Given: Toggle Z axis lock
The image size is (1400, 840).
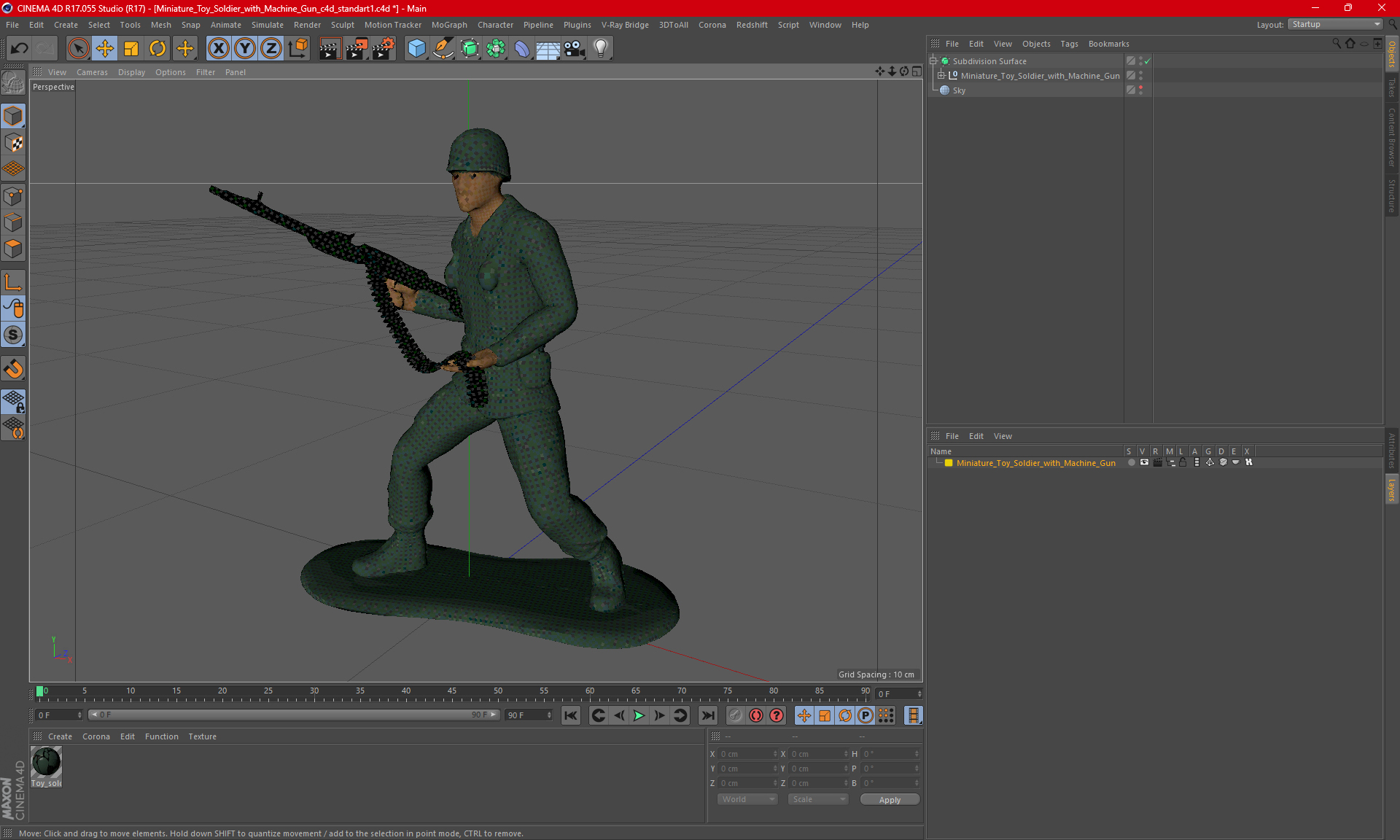Looking at the screenshot, I should 271,49.
